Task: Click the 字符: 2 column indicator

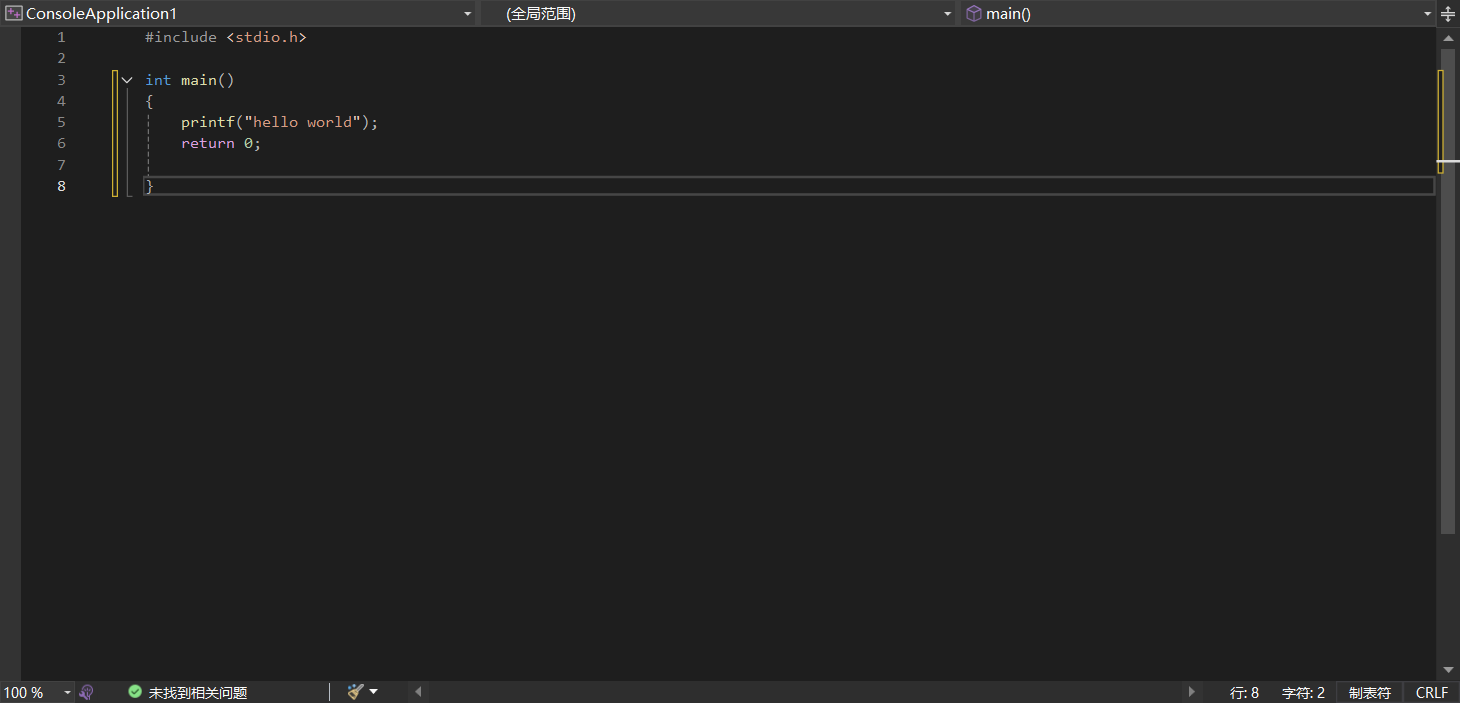Action: pyautogui.click(x=1303, y=692)
